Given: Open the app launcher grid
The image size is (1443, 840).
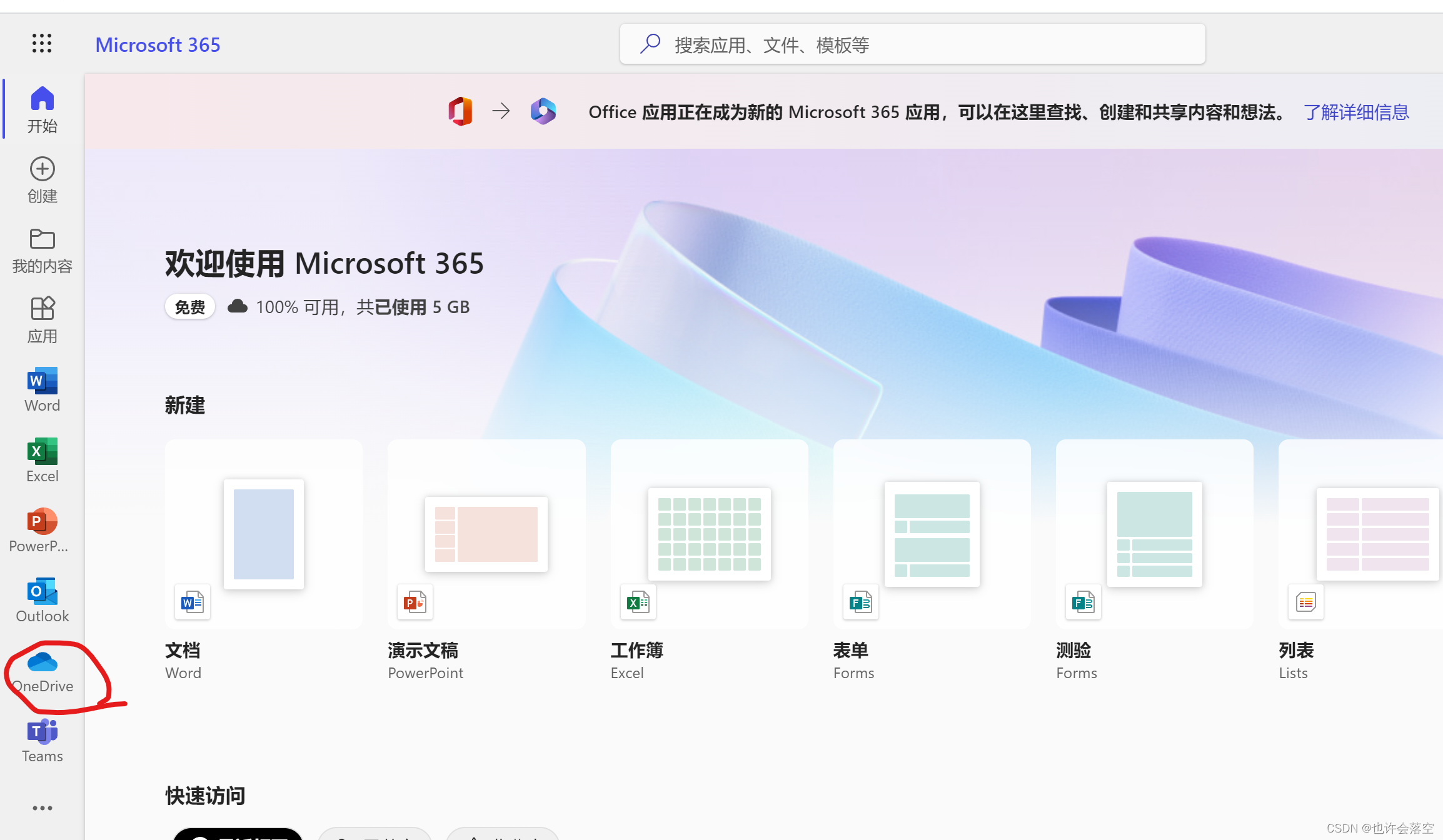Looking at the screenshot, I should click(x=42, y=43).
